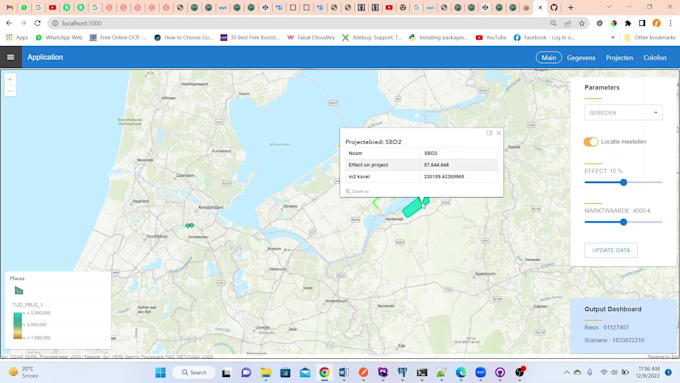Zoom out the map with minus button

coord(10,91)
